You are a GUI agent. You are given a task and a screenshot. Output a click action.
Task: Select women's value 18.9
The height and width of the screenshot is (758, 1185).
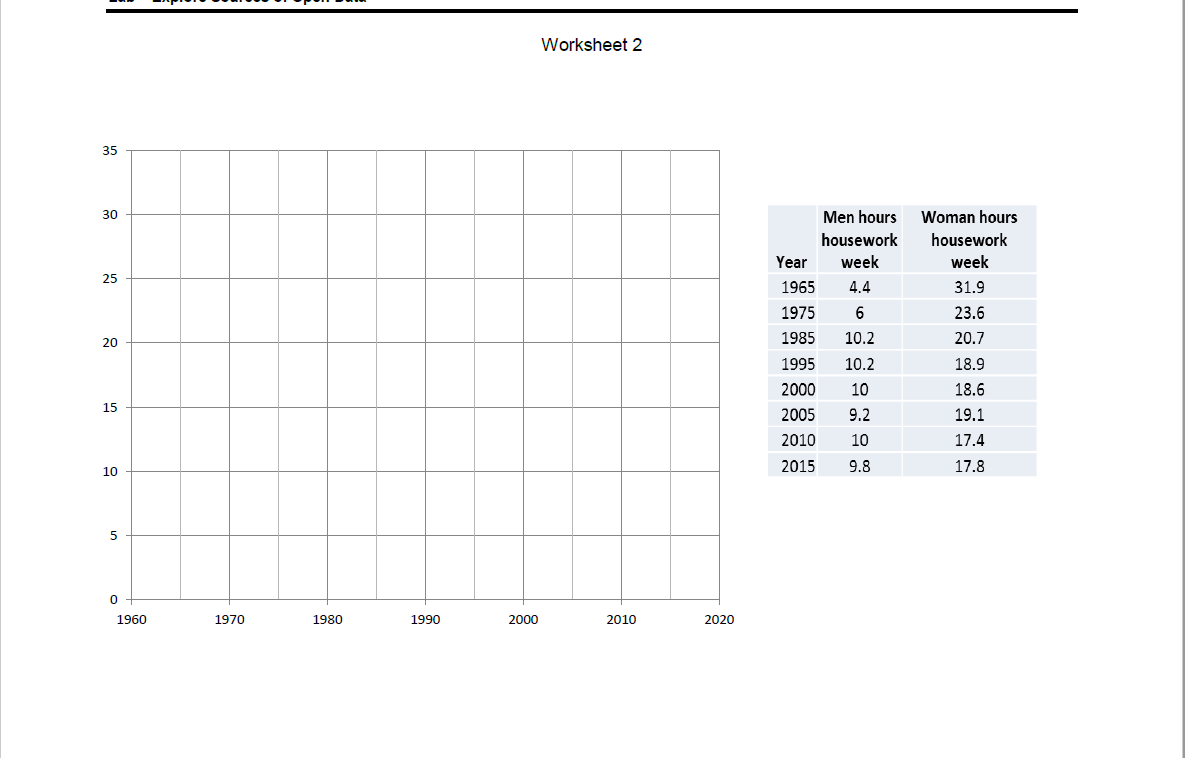pos(969,364)
